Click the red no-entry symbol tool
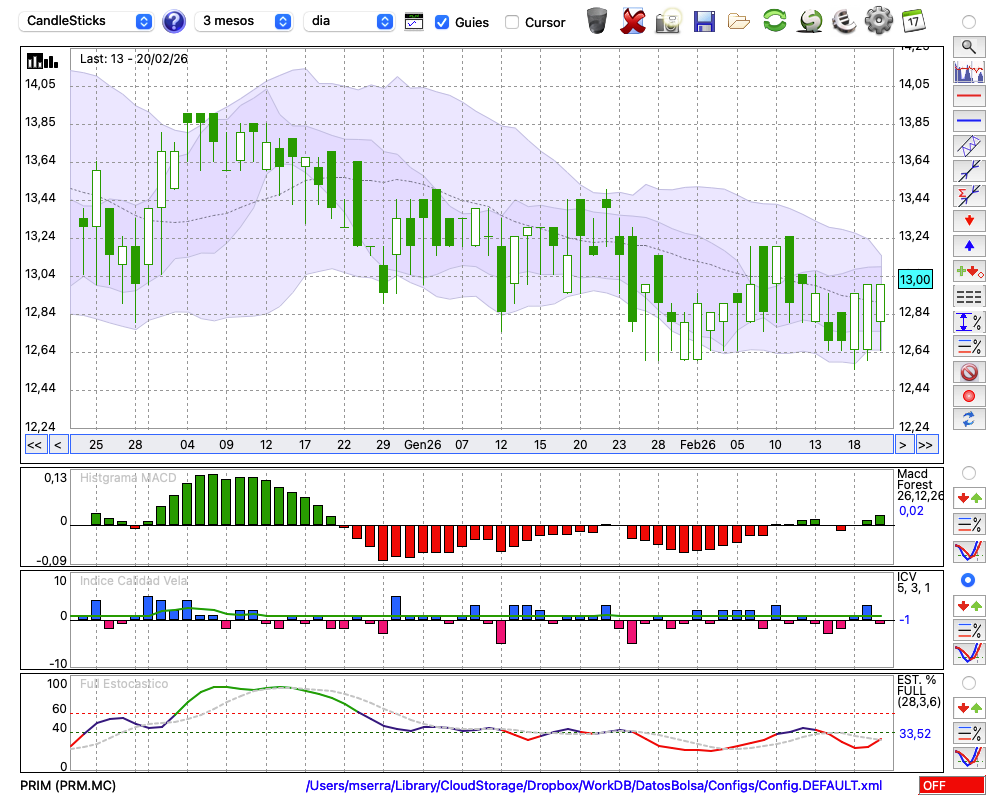Image resolution: width=1000 pixels, height=800 pixels. click(x=968, y=372)
